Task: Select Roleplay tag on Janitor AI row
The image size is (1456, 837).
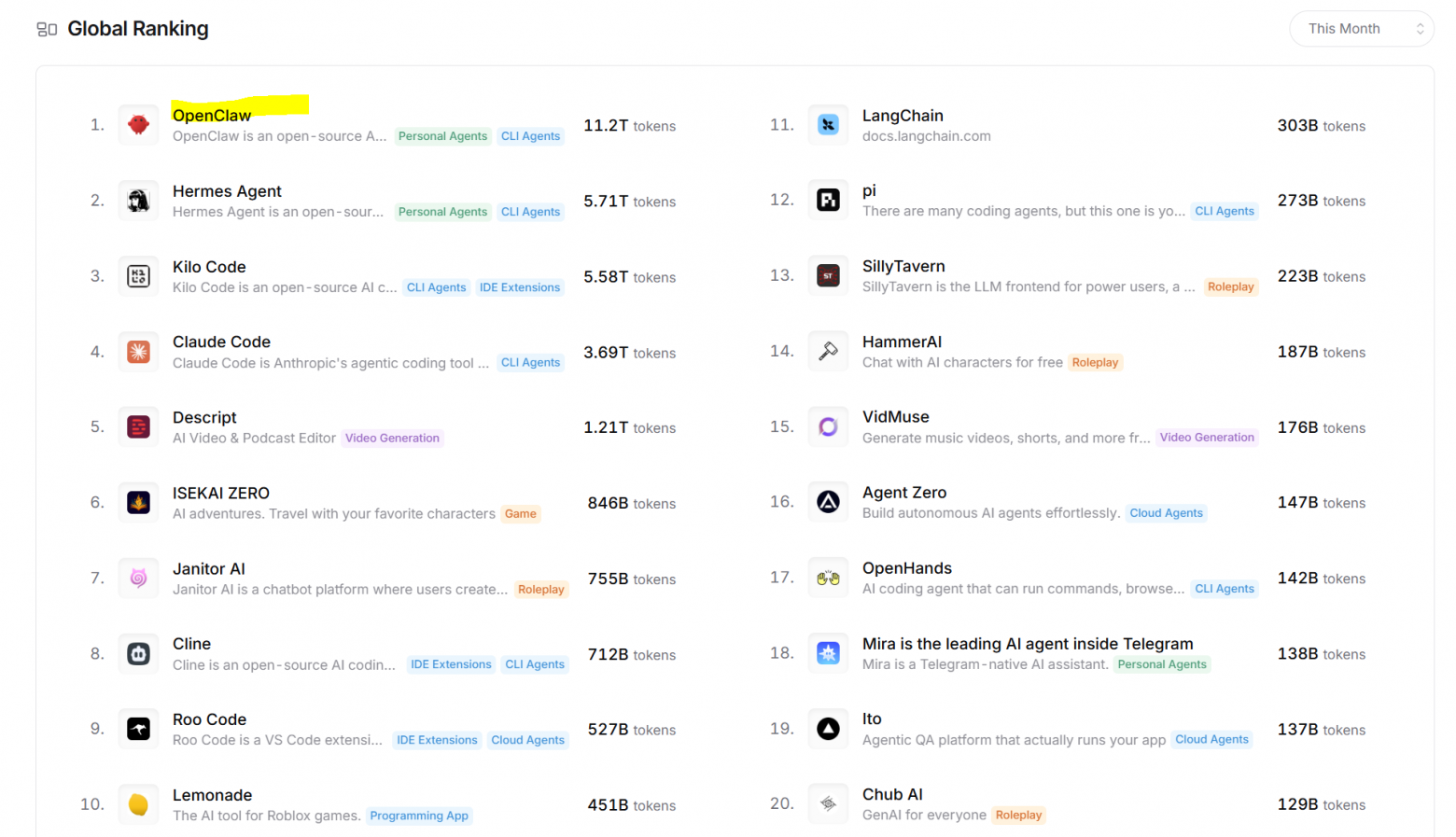Action: point(541,589)
